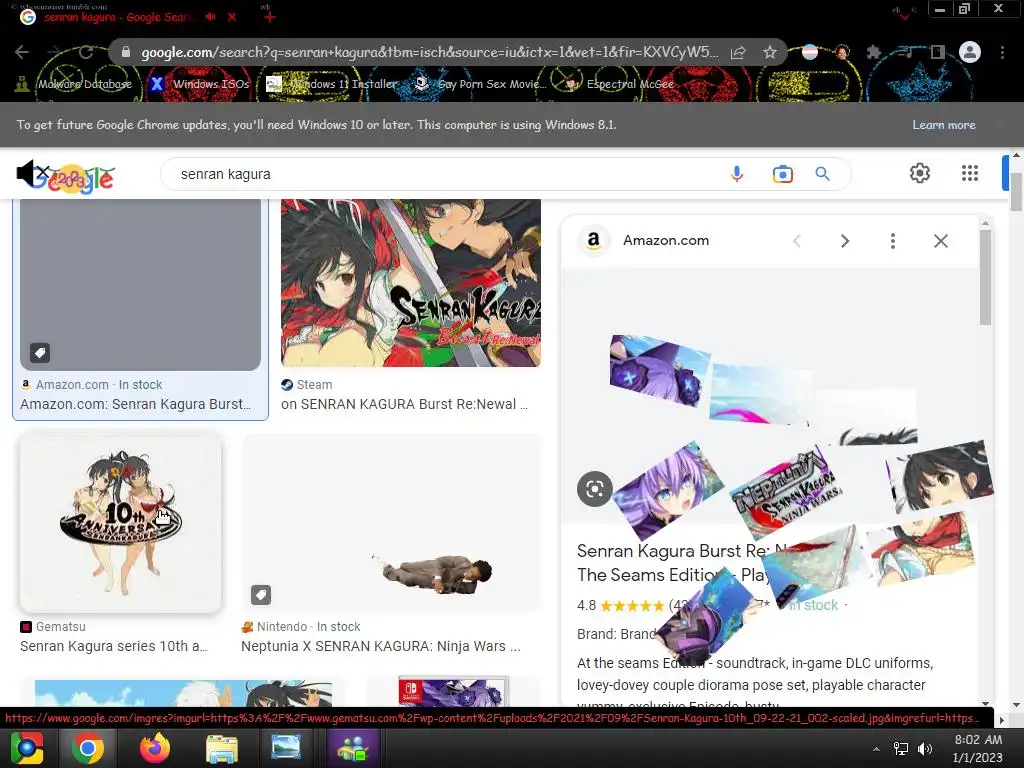Open the Google apps grid
The image size is (1024, 768).
point(970,173)
